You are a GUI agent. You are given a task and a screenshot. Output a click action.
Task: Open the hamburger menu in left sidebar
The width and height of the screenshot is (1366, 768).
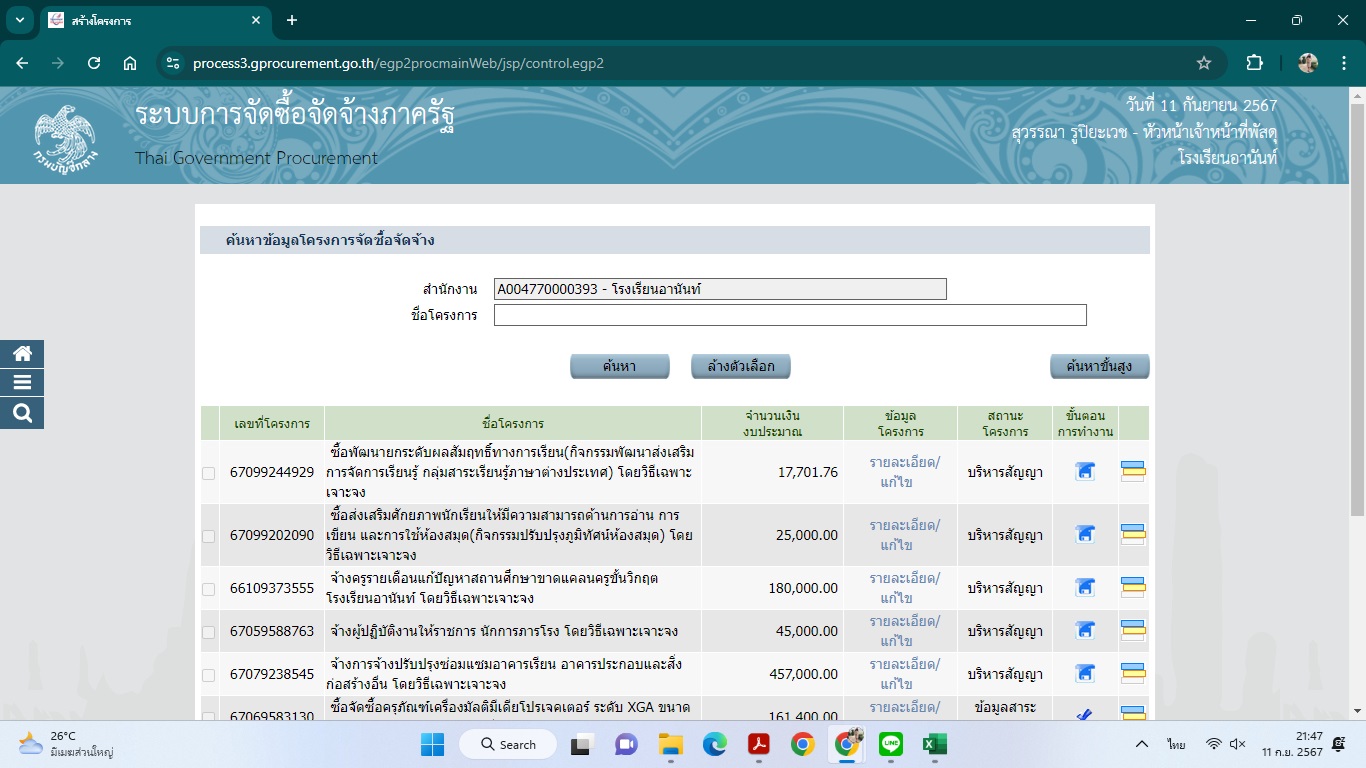click(x=22, y=383)
